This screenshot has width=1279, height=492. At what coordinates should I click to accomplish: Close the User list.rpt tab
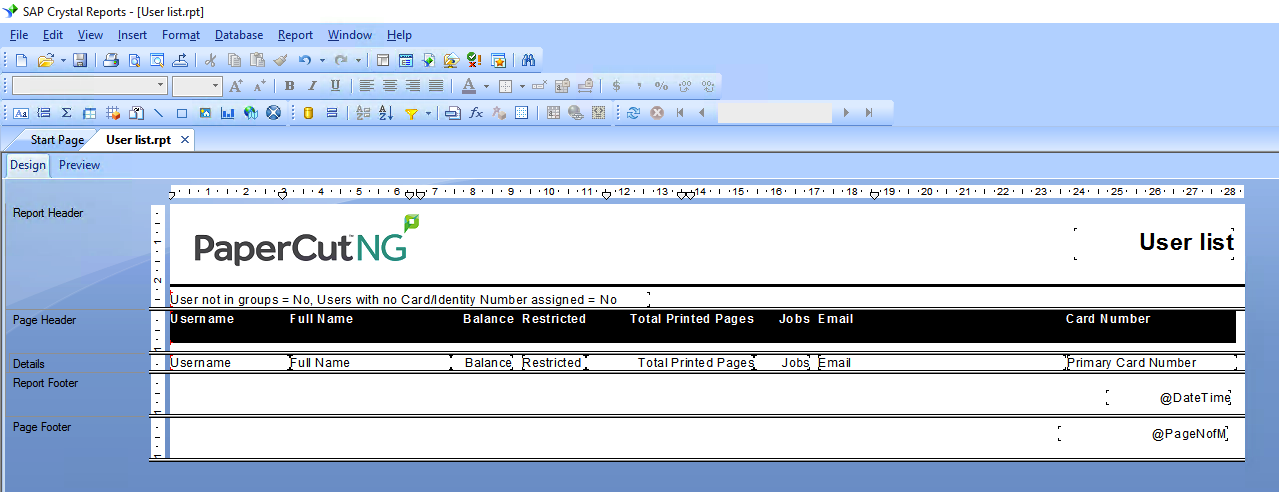point(185,140)
